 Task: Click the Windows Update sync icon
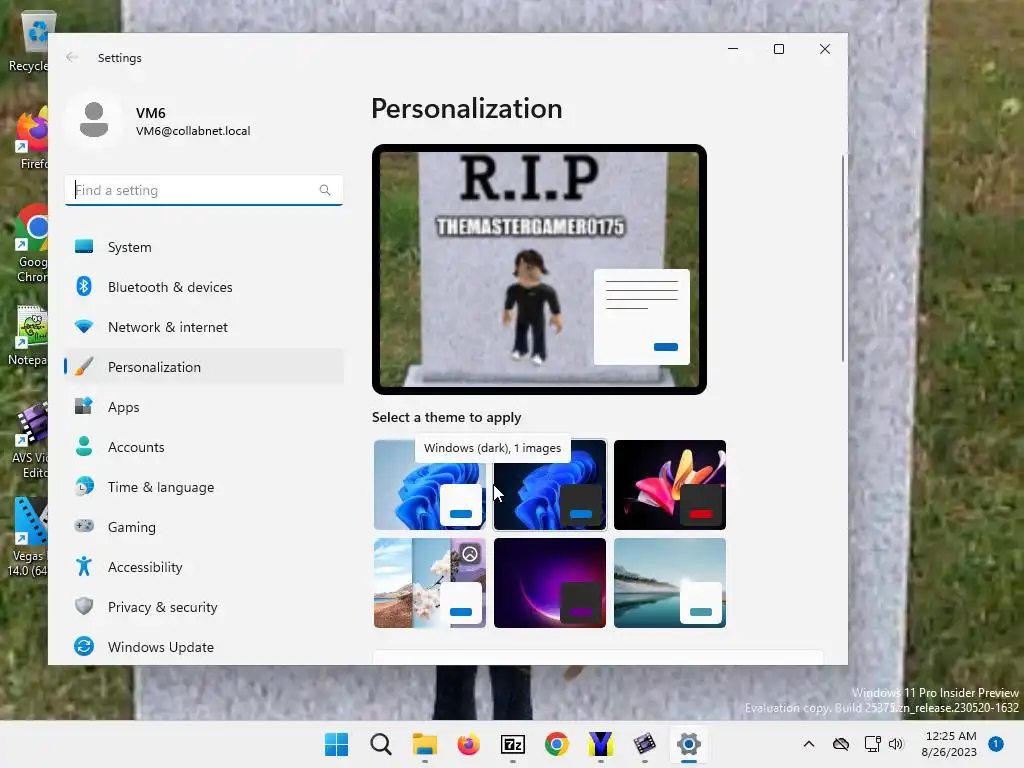pyautogui.click(x=84, y=646)
